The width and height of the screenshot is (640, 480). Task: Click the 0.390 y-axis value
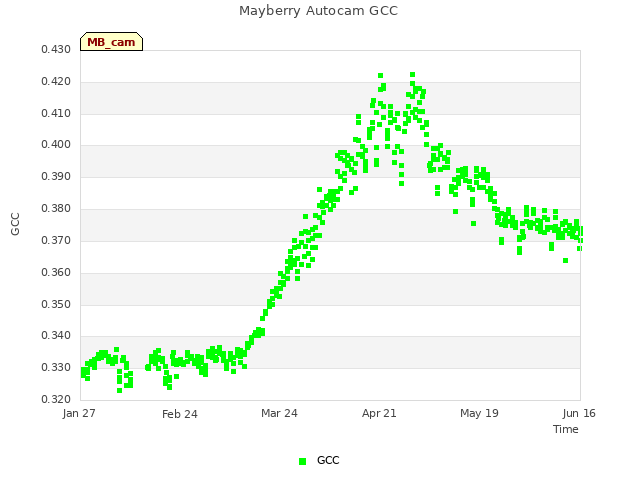tap(56, 176)
